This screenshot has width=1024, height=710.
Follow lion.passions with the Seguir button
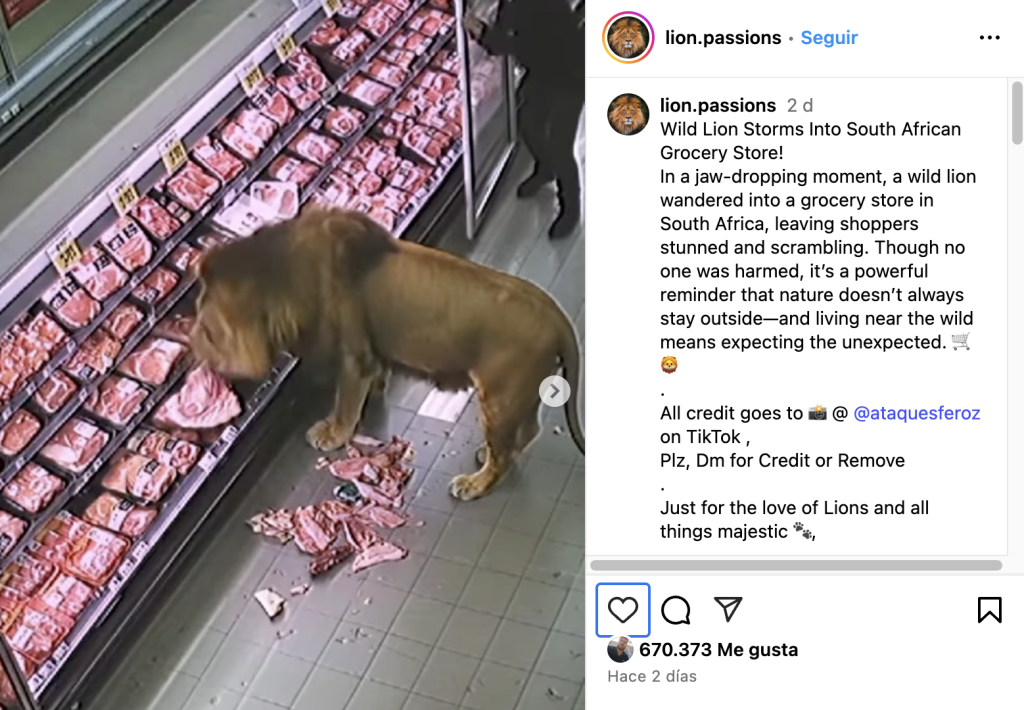coord(829,38)
